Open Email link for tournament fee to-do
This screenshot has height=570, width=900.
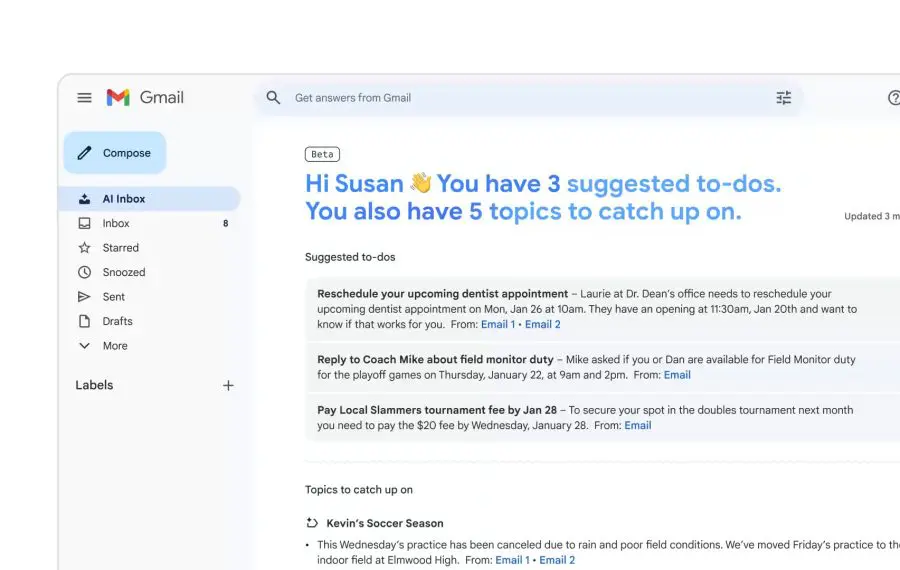coord(638,426)
